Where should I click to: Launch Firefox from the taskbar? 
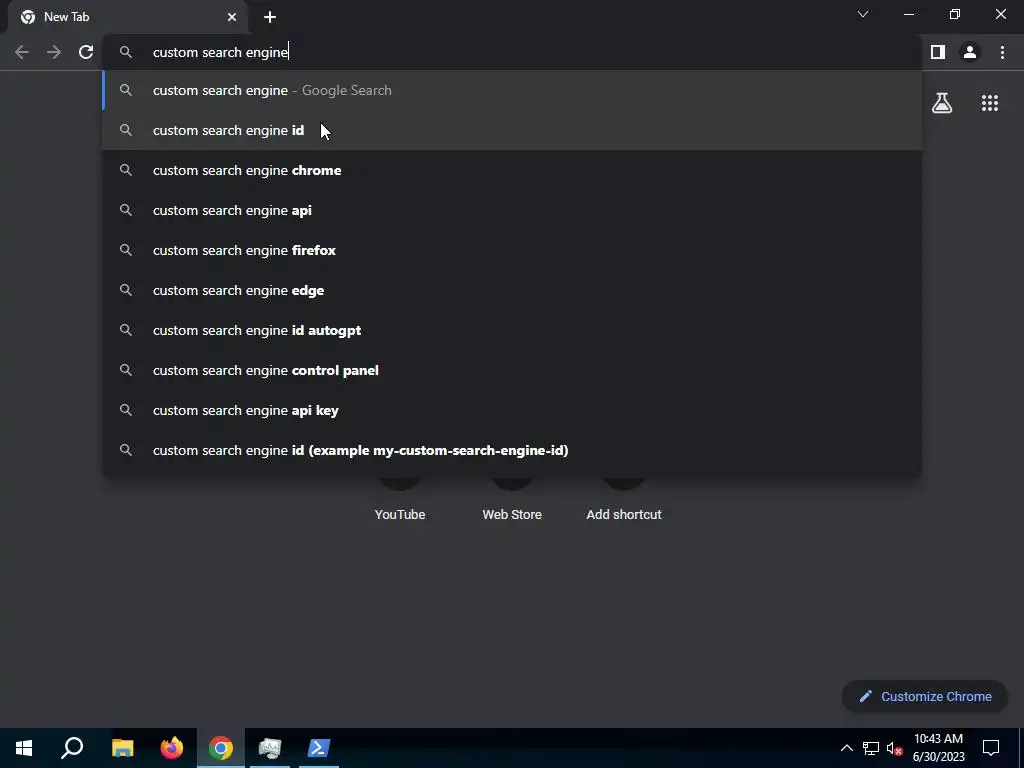pos(172,748)
